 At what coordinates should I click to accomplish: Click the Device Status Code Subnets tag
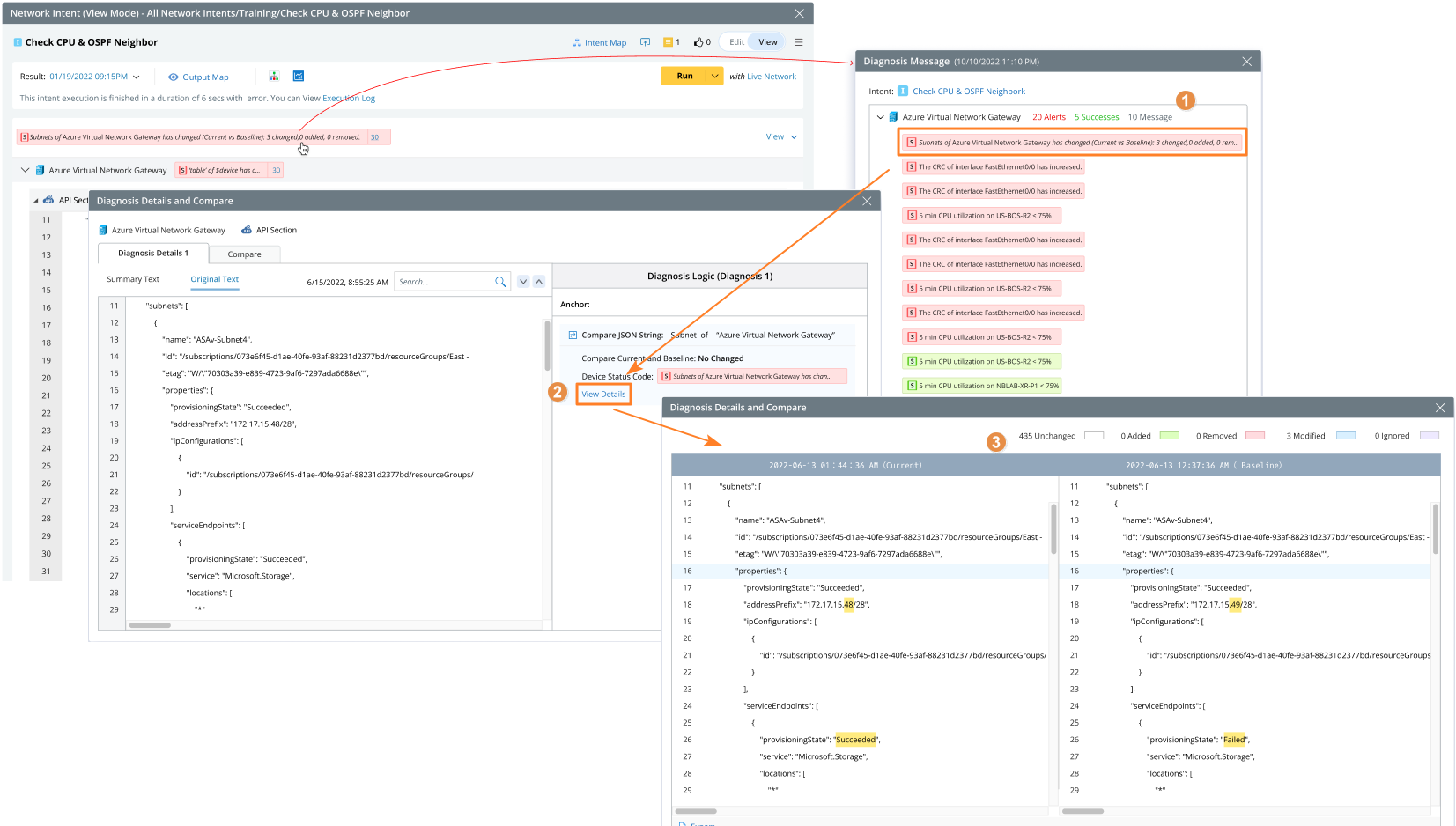coord(752,377)
